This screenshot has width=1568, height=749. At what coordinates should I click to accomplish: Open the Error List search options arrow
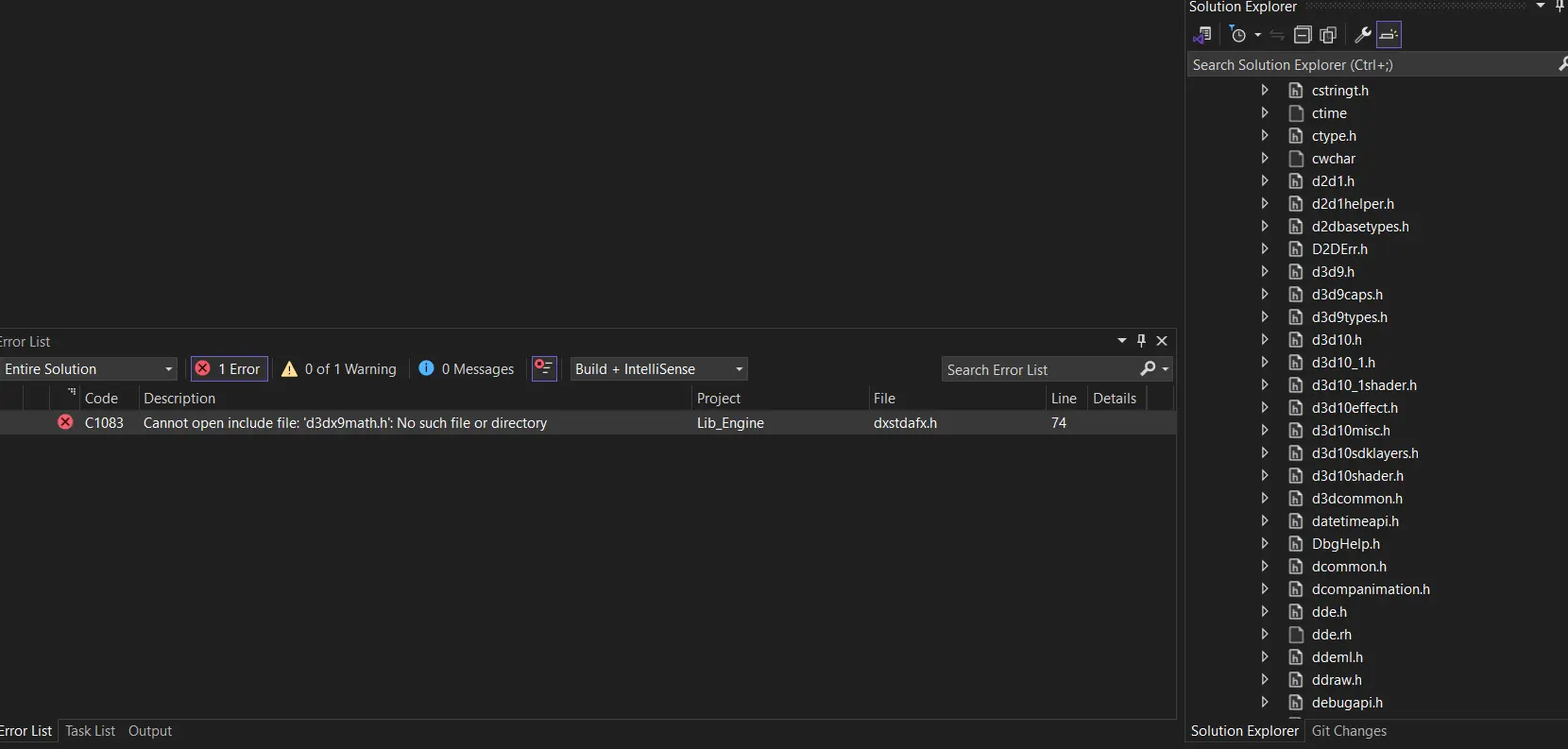tap(1166, 369)
